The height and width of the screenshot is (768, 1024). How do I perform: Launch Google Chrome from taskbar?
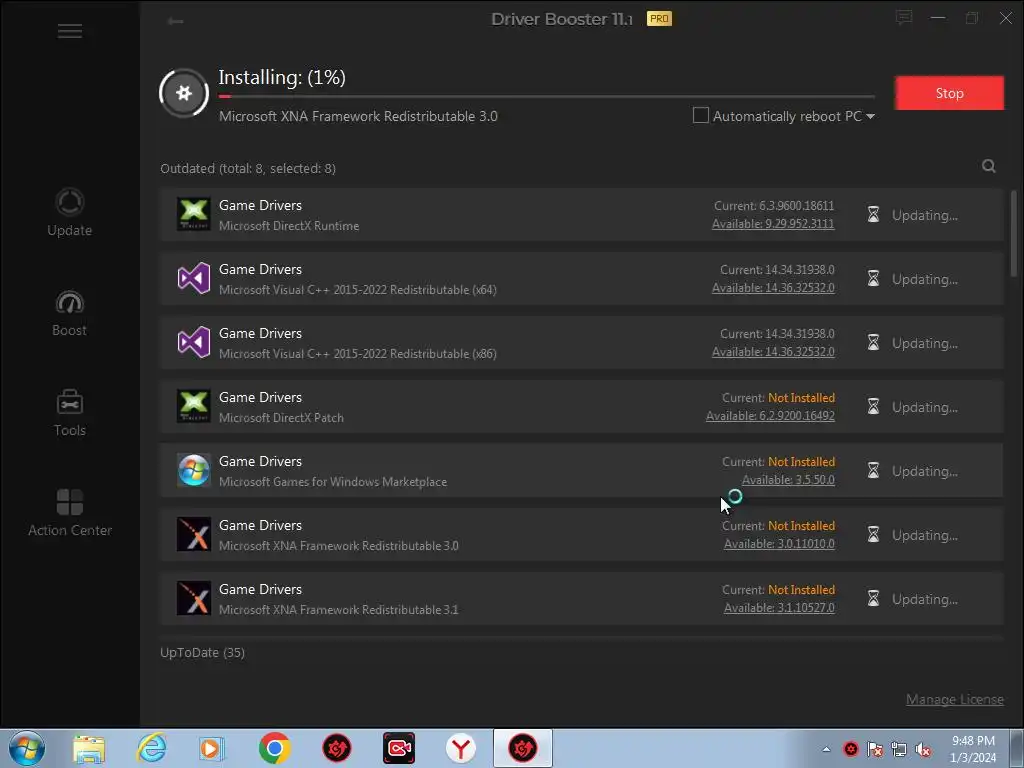(274, 748)
